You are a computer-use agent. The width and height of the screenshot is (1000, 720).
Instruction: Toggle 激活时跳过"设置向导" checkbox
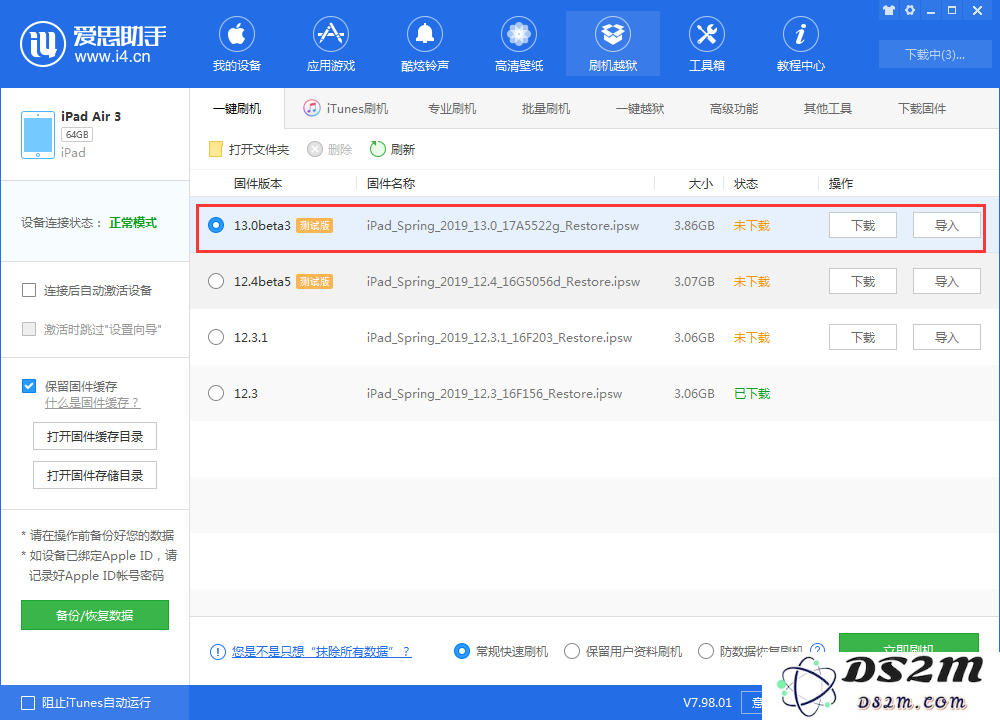point(29,329)
